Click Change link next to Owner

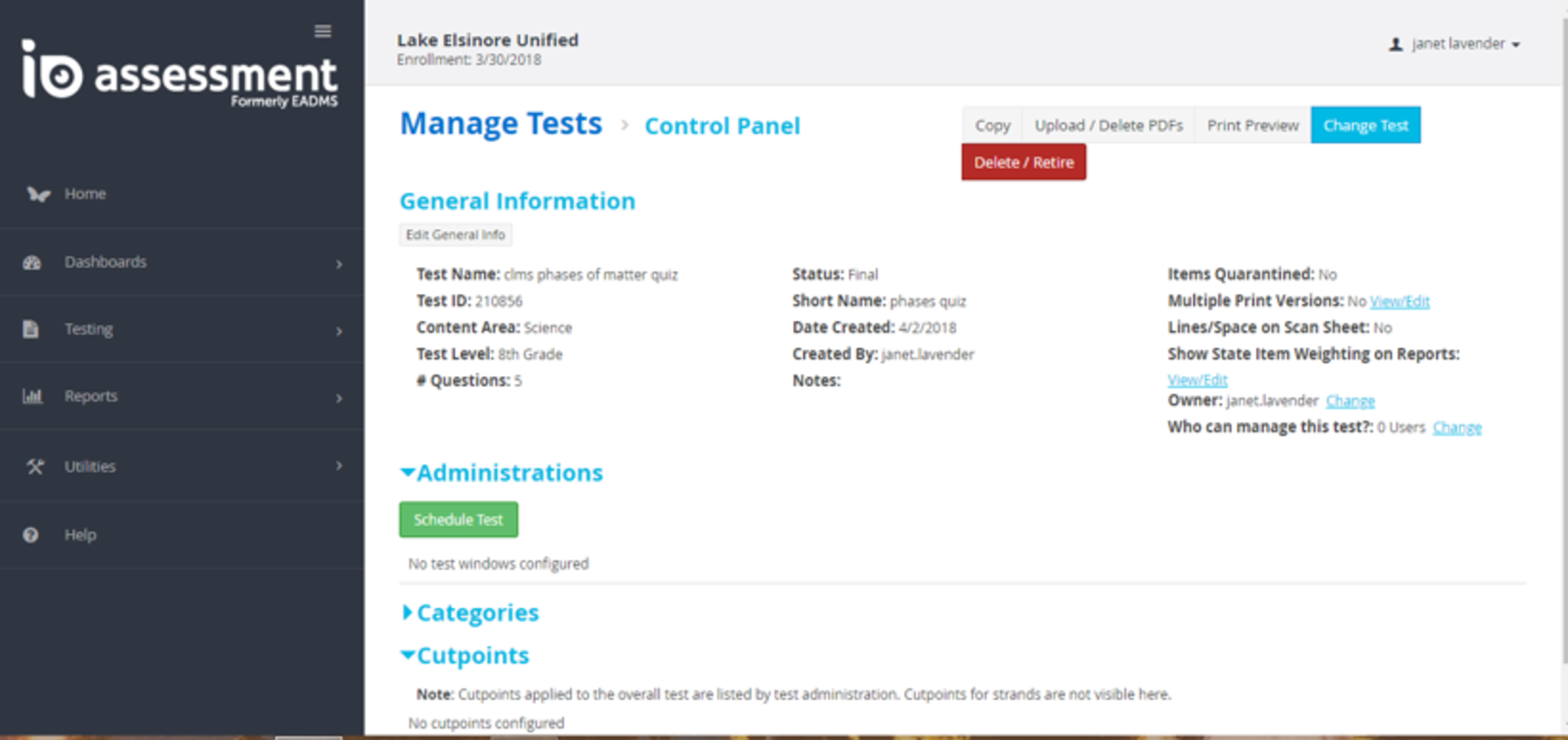[x=1350, y=401]
